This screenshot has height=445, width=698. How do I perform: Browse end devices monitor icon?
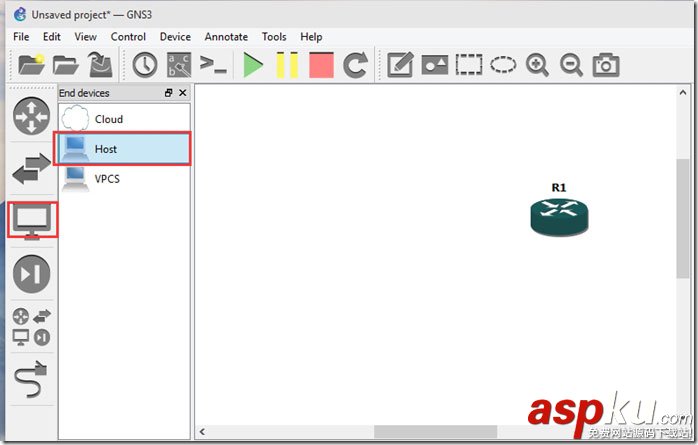point(32,220)
